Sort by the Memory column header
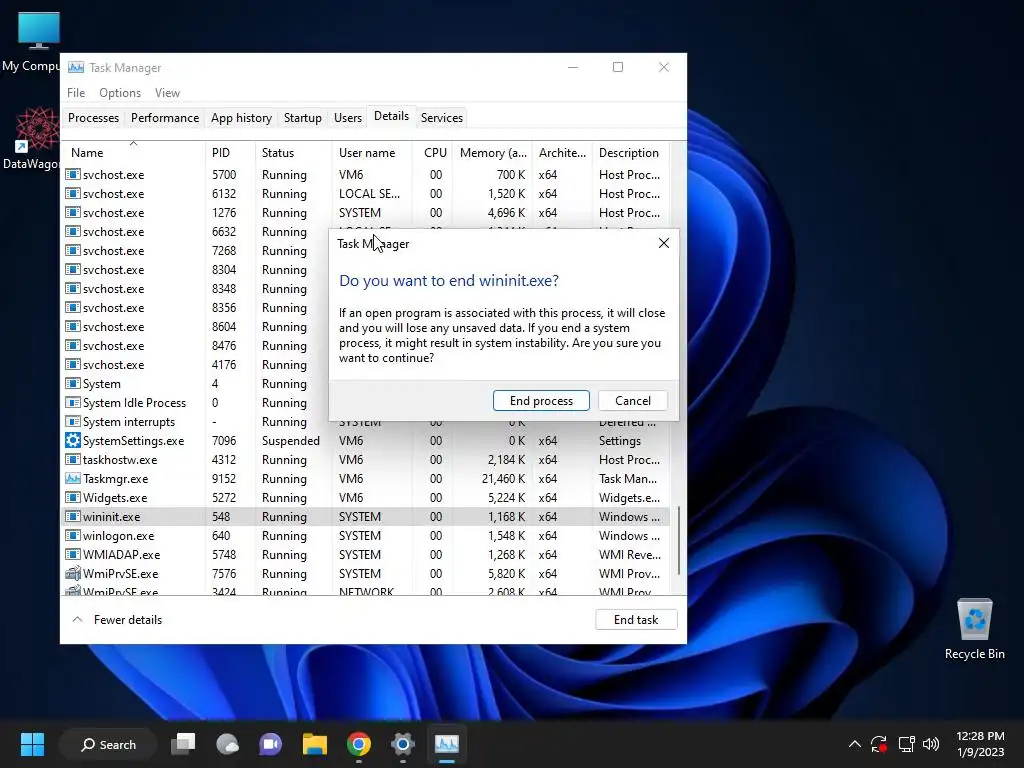Viewport: 1024px width, 768px height. 493,153
